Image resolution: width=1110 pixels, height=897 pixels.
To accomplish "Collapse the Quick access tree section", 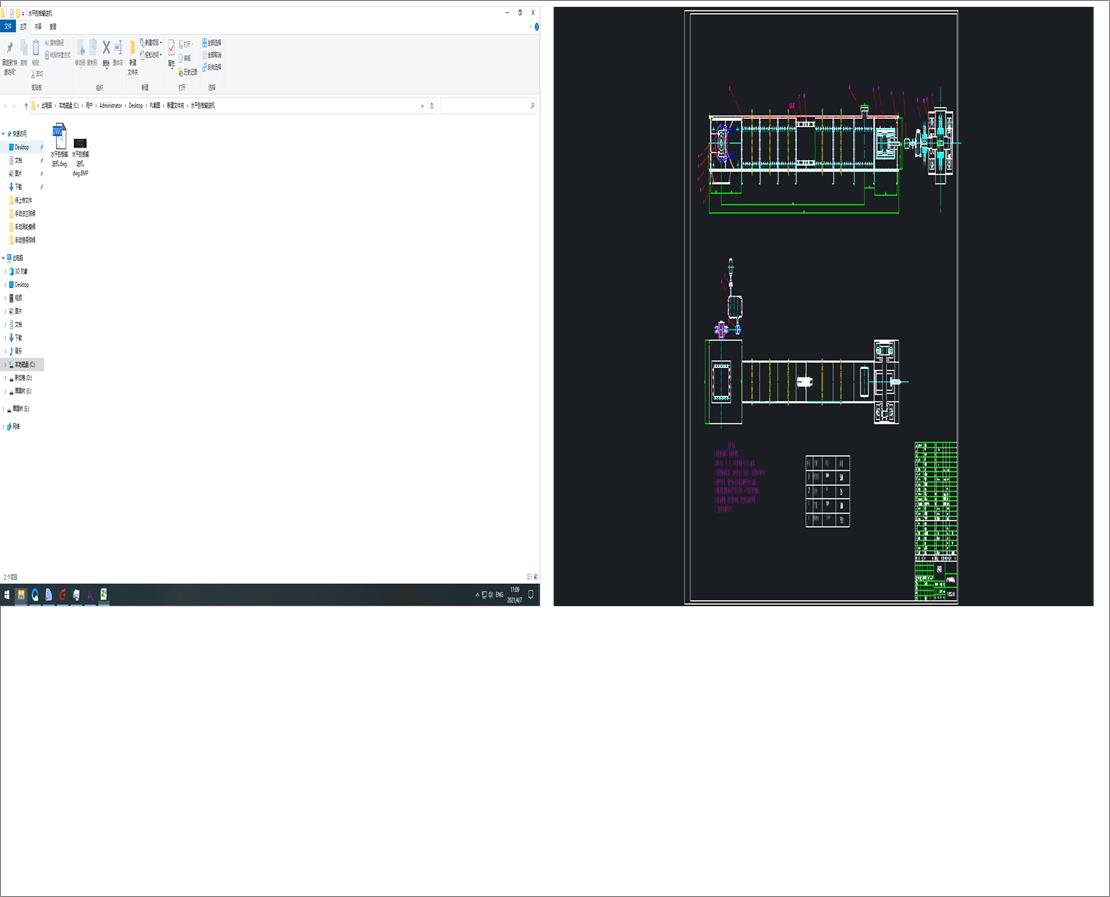I will pyautogui.click(x=3, y=134).
